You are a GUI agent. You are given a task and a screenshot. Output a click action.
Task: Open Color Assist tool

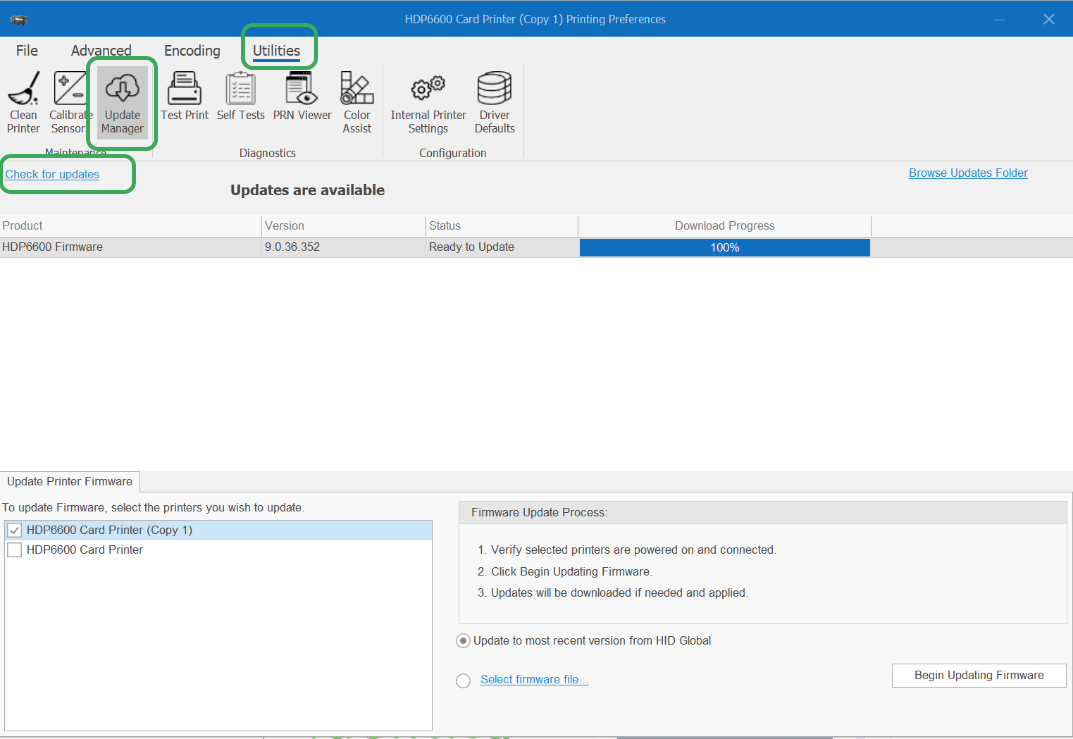[357, 103]
